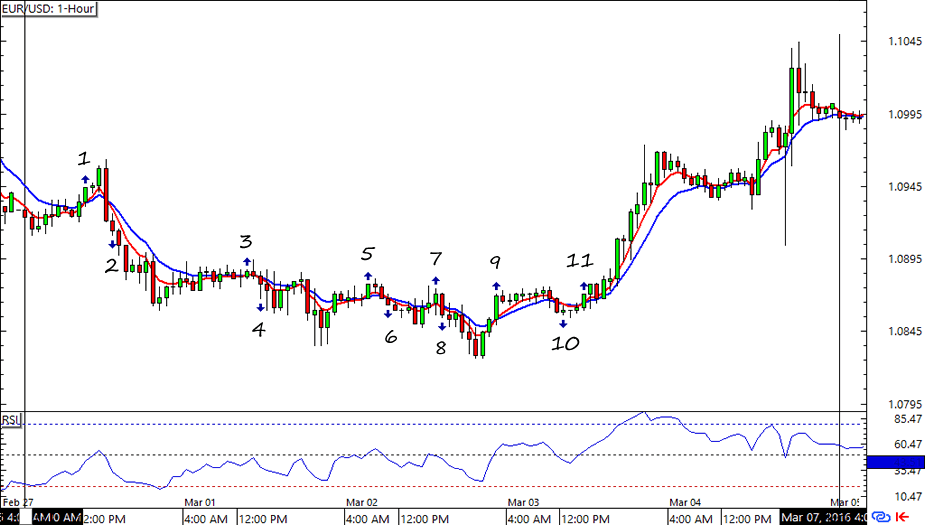Click the 10.47 RSI level value
Viewport: 925px width, 525px height.
click(908, 496)
